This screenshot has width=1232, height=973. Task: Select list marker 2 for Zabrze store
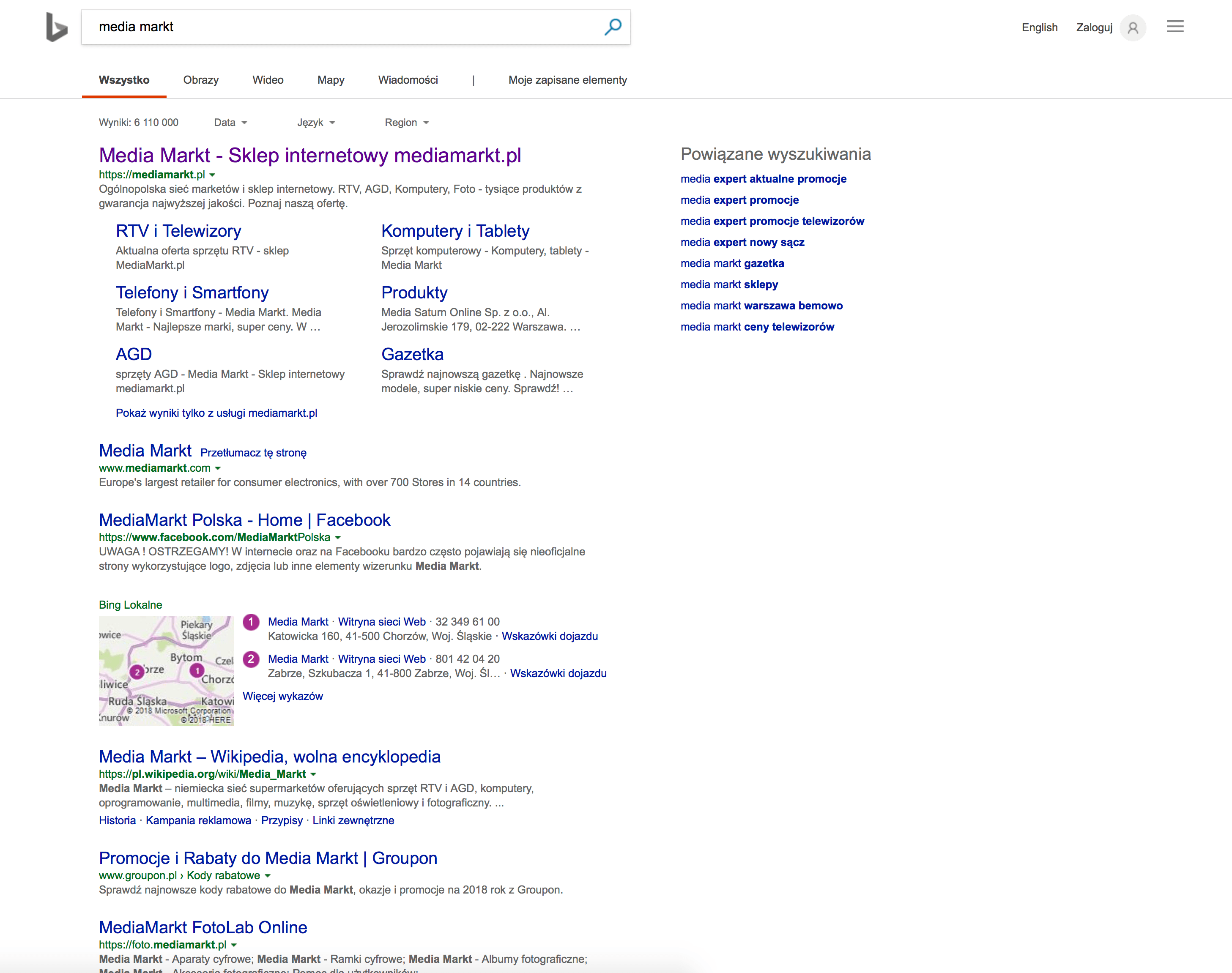pyautogui.click(x=251, y=659)
